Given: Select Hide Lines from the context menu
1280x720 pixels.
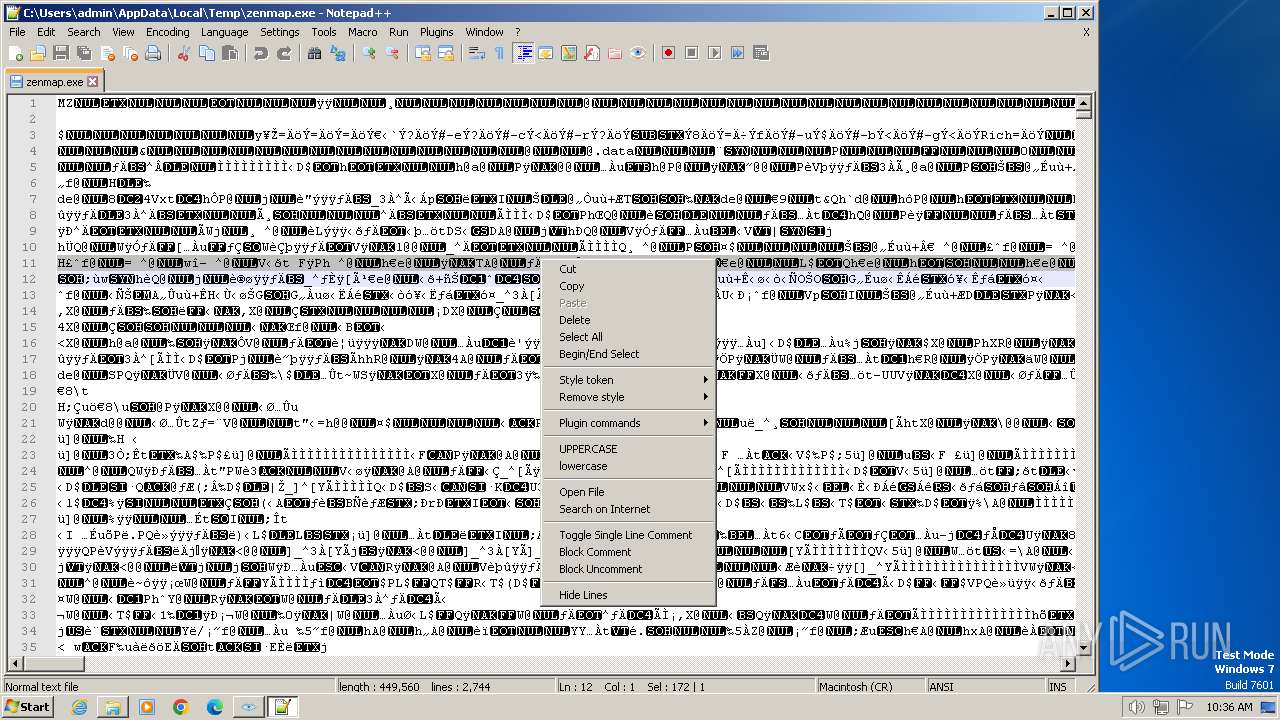Looking at the screenshot, I should coord(629,595).
